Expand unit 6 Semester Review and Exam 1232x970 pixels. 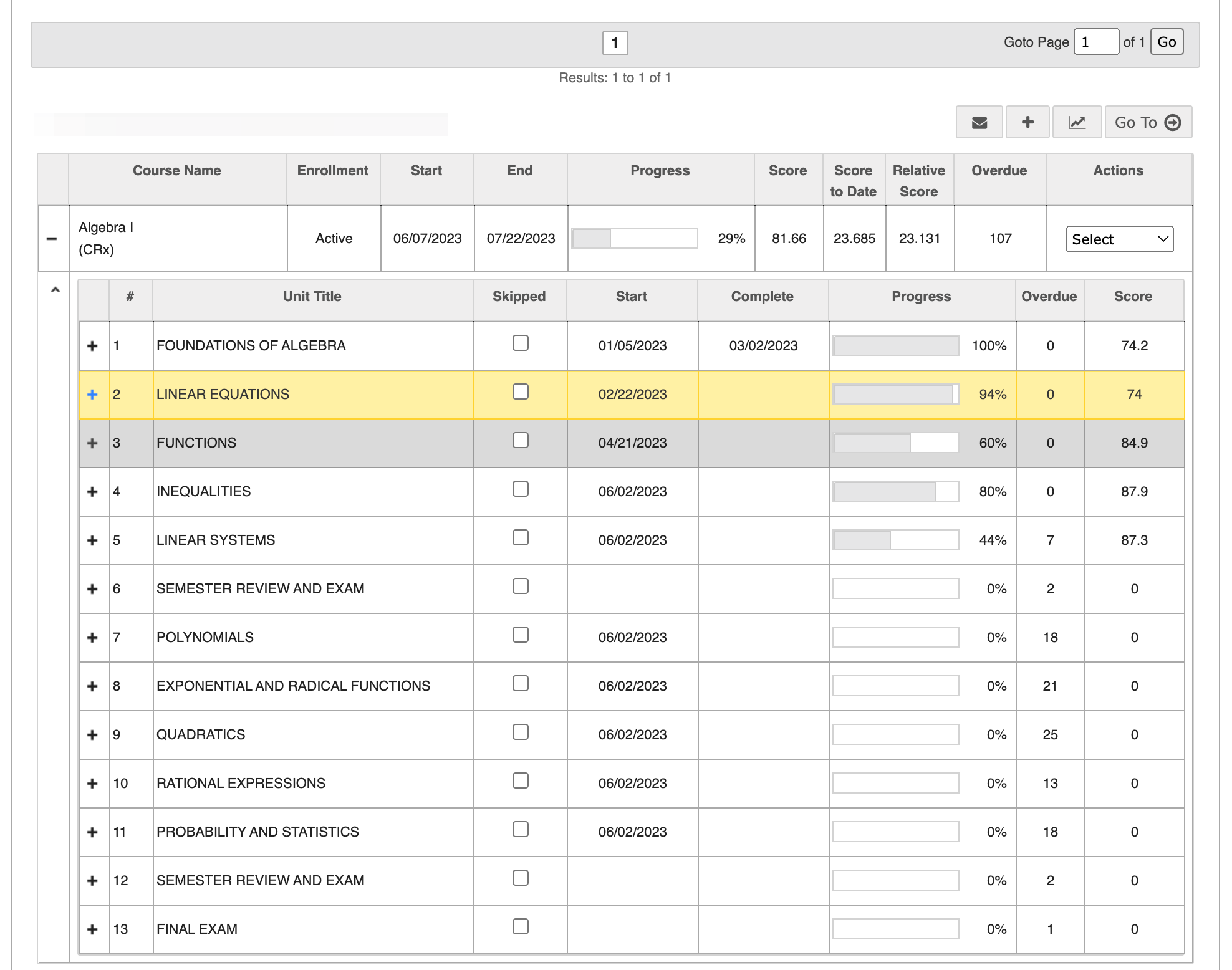pyautogui.click(x=92, y=589)
